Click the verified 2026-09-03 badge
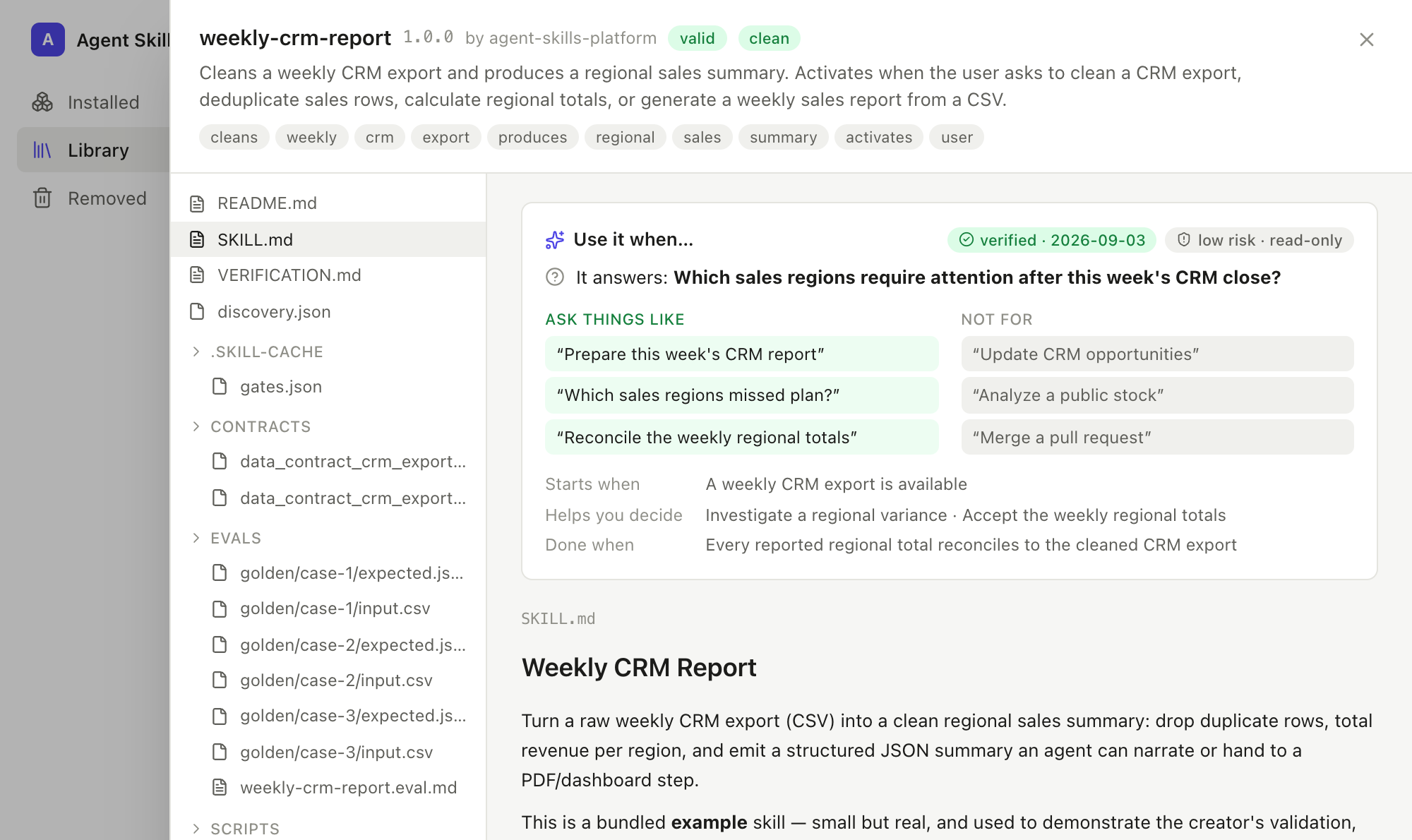The image size is (1412, 840). (x=1051, y=240)
